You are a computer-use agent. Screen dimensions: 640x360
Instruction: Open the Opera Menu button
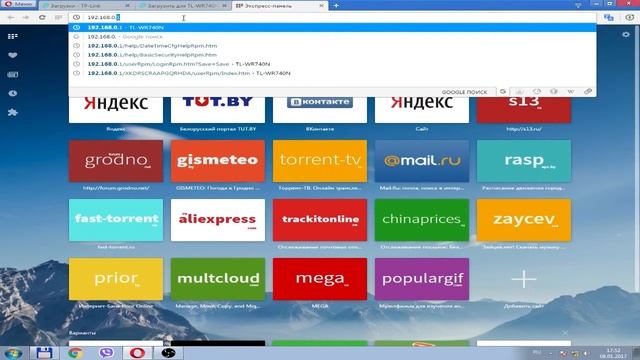[x=18, y=4]
